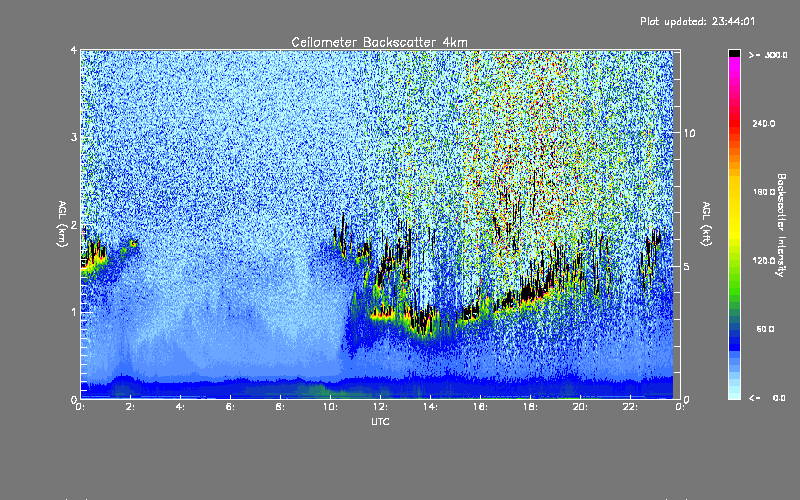The image size is (800, 500).
Task: Click the '3' km tick on left axis
Action: tap(74, 137)
